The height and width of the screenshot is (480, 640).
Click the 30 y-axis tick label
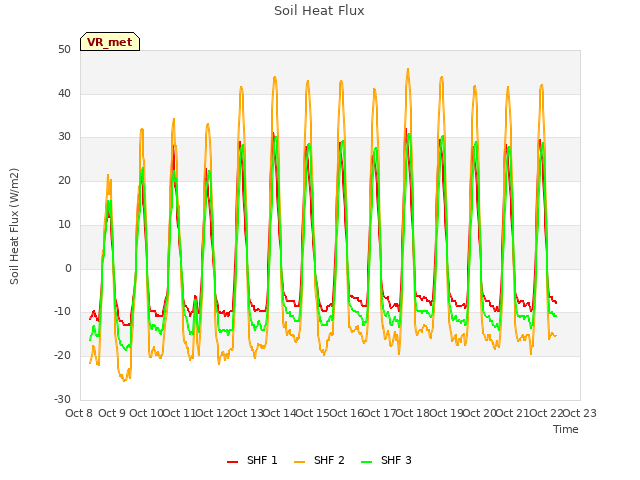pos(64,137)
